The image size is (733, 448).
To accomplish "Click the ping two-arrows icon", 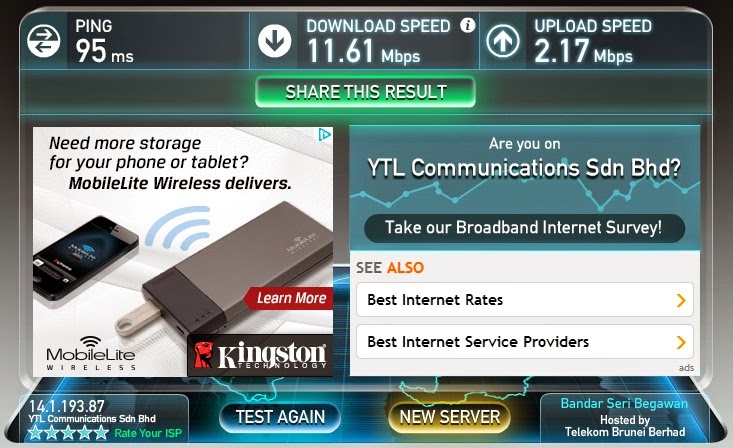I will (43, 41).
